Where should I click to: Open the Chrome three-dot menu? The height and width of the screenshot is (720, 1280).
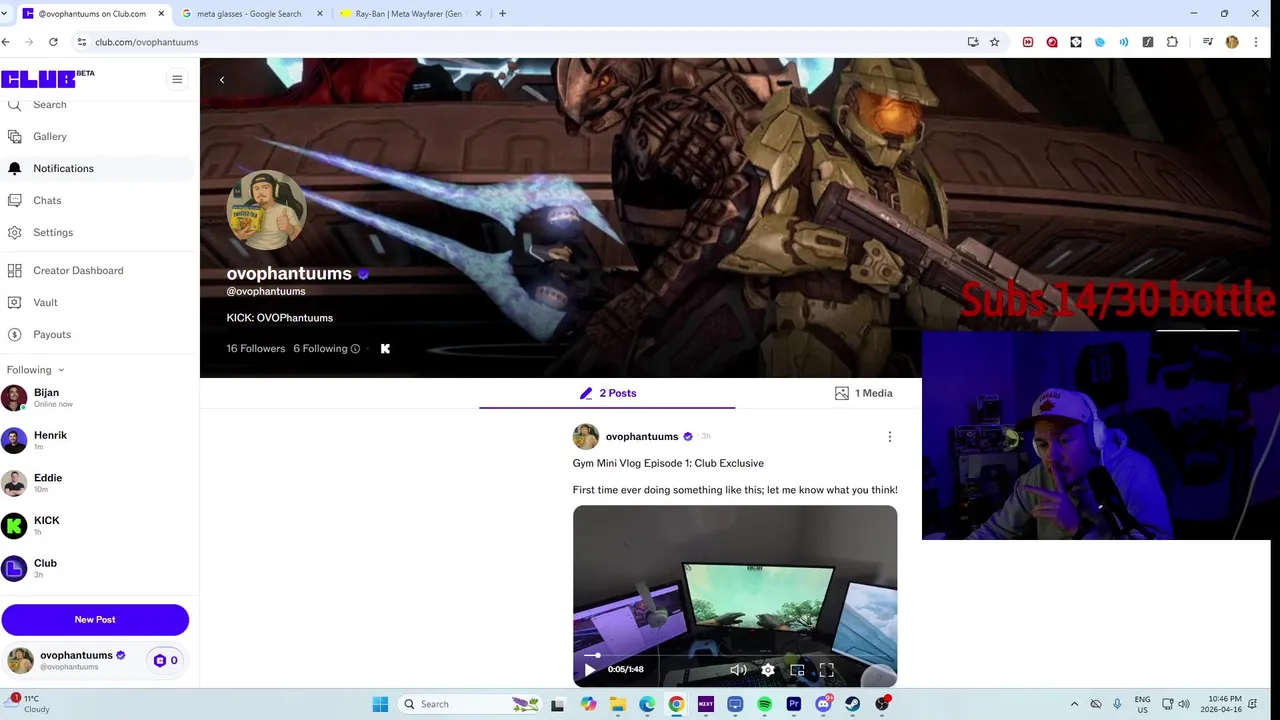point(1256,42)
